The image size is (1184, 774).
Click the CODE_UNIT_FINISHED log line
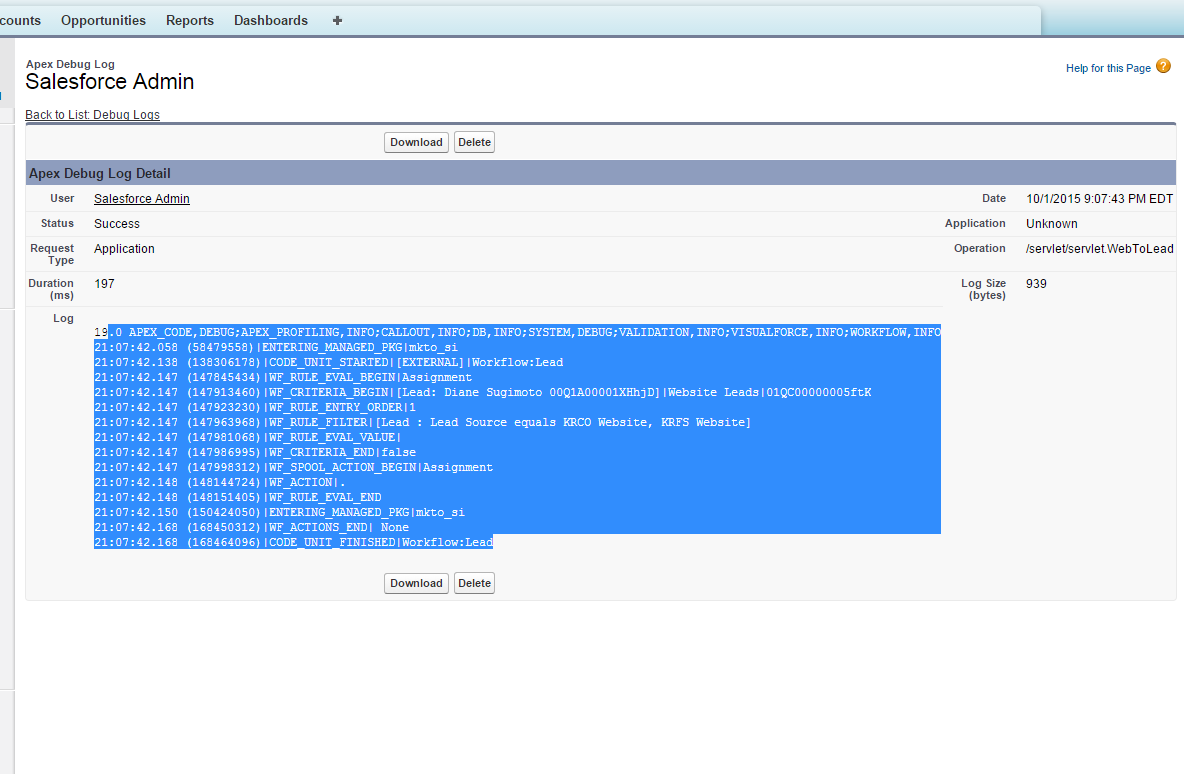coord(293,542)
